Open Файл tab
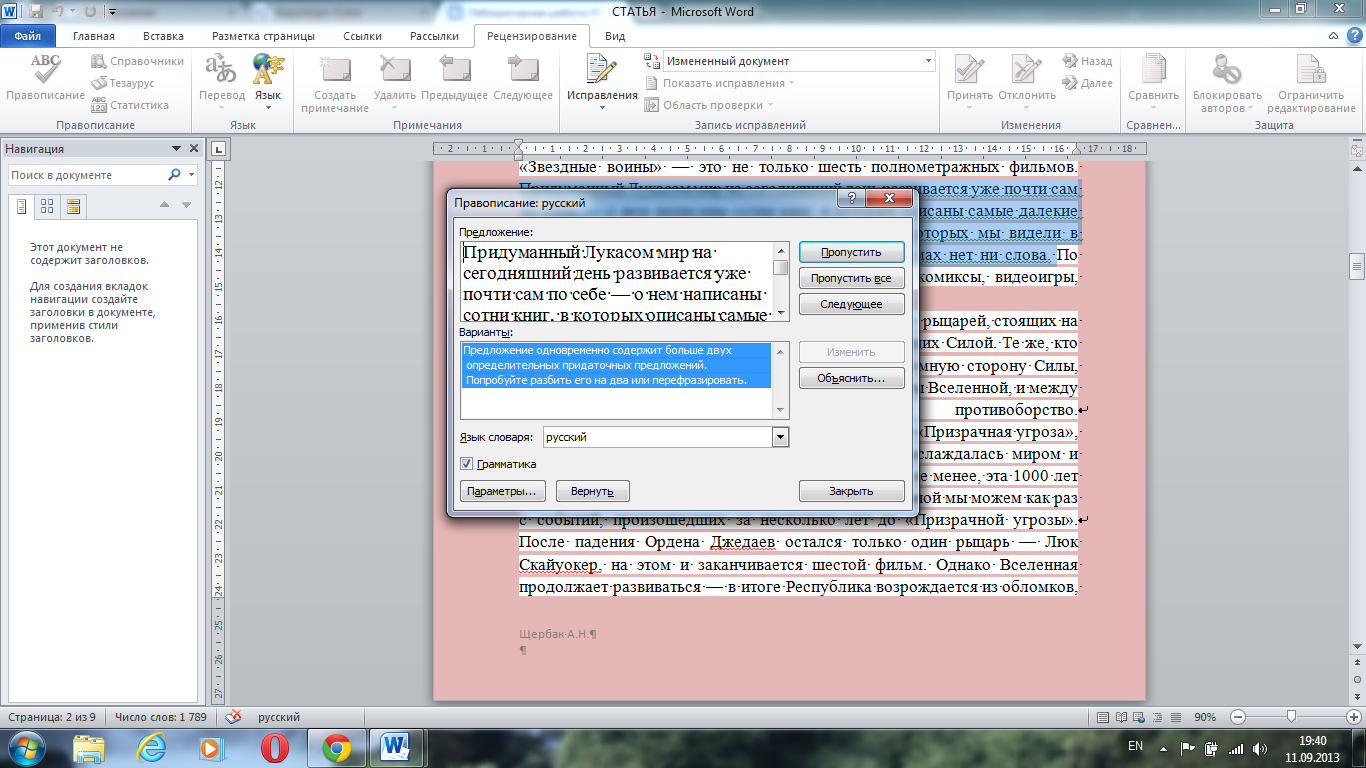Image resolution: width=1366 pixels, height=768 pixels. (28, 36)
